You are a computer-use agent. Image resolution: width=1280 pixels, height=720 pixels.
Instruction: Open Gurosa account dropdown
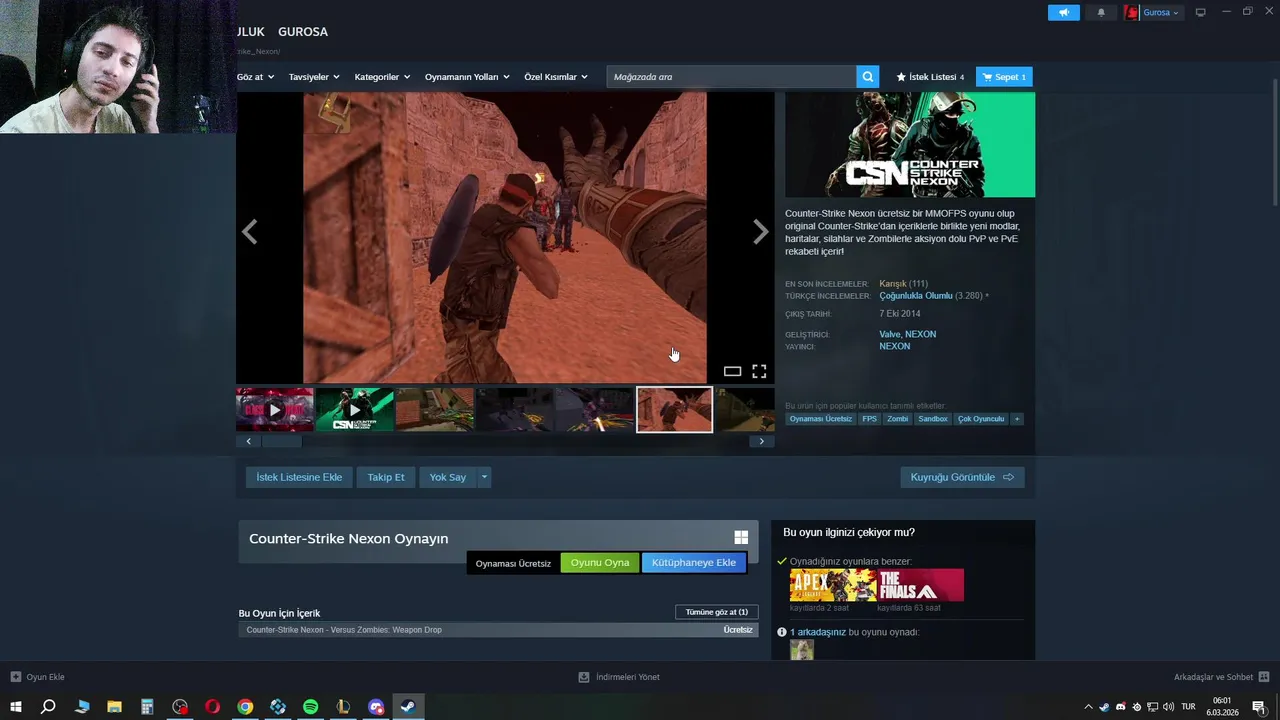1153,13
